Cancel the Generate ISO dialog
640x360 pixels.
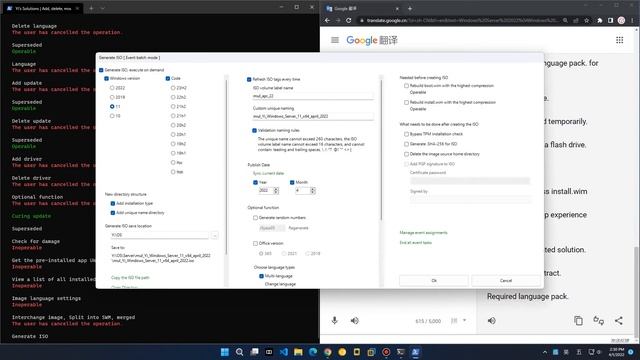(506, 281)
